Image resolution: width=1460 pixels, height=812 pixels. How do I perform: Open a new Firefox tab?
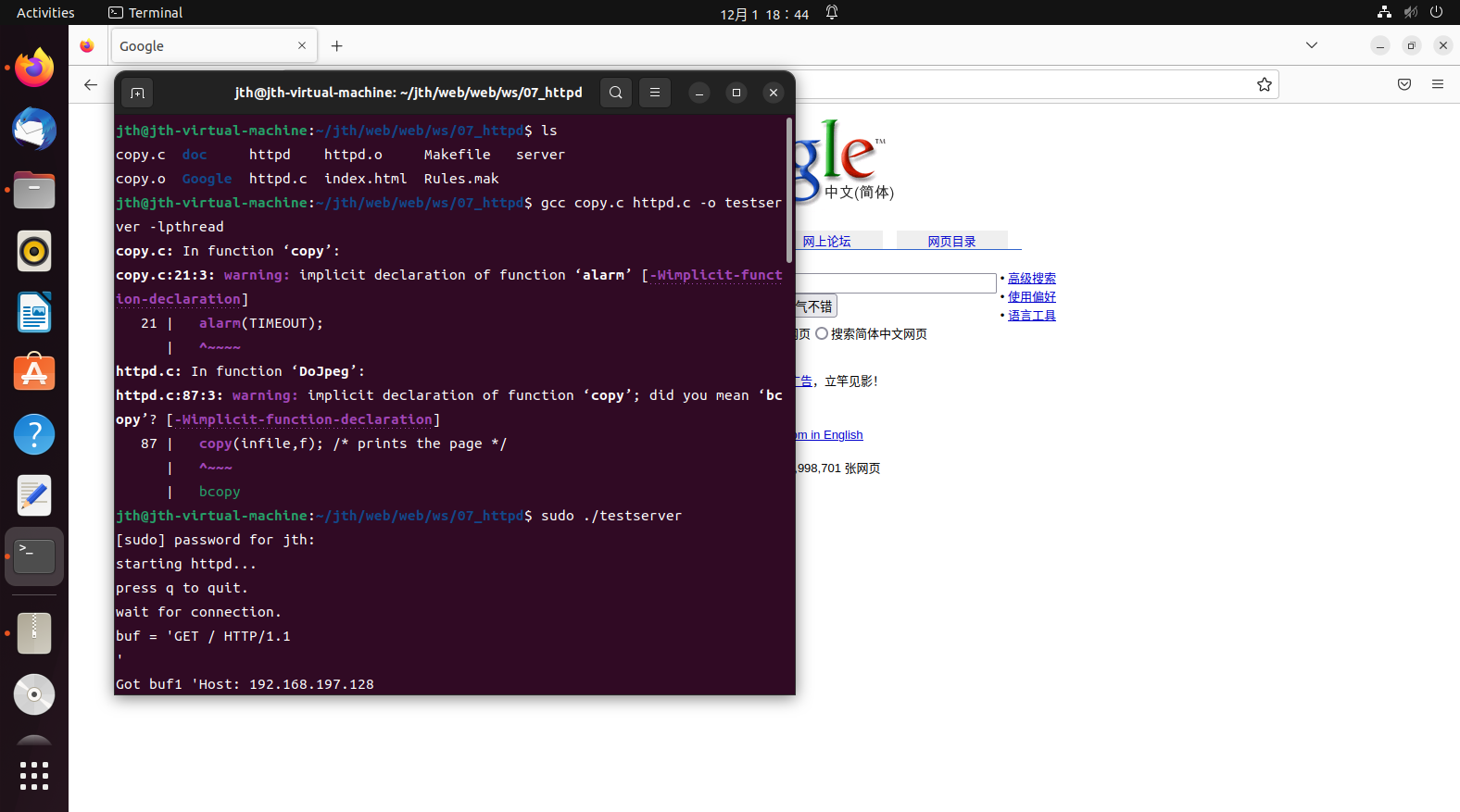(x=337, y=45)
